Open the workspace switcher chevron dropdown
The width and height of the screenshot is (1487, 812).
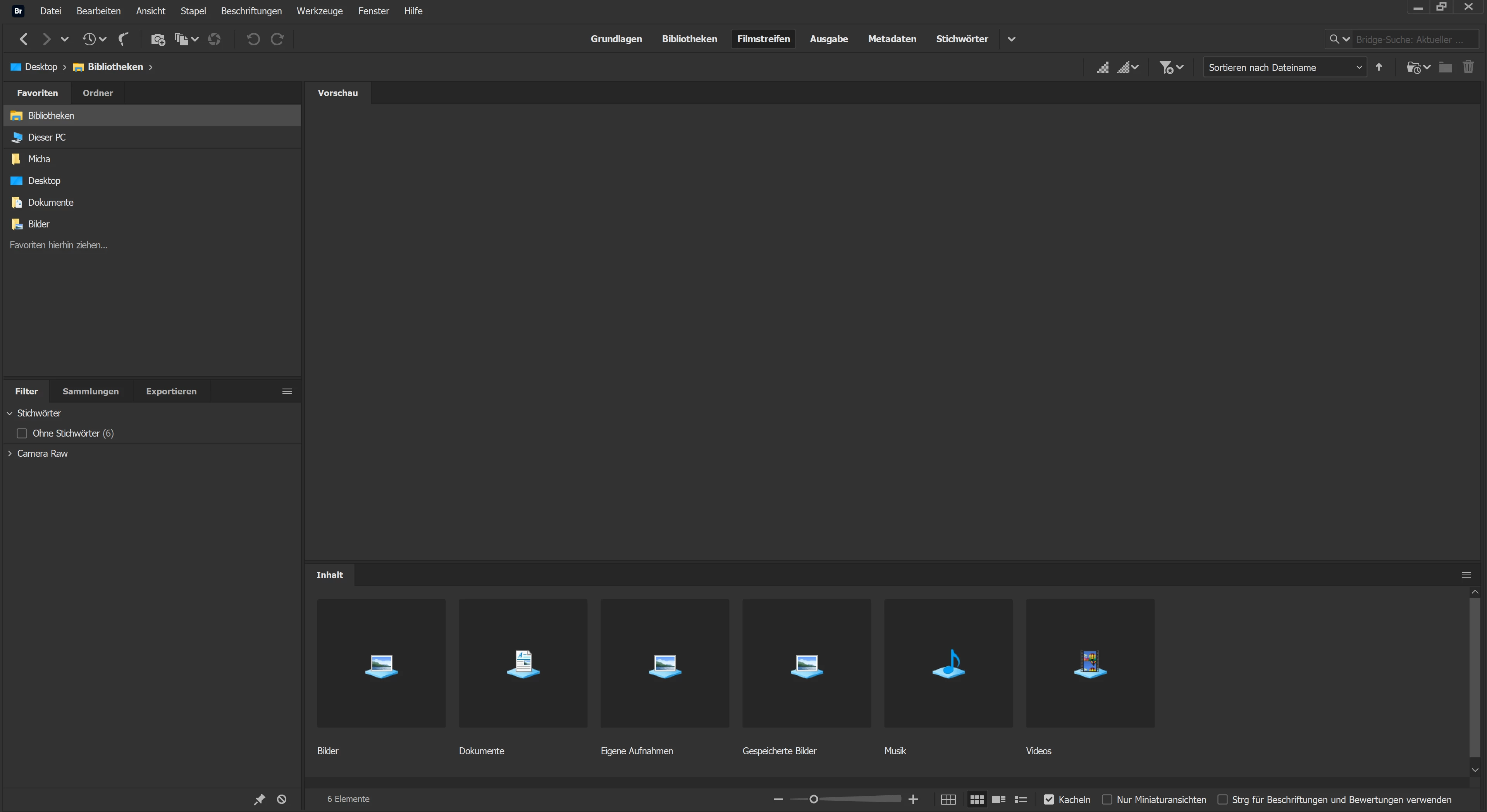pos(1011,39)
